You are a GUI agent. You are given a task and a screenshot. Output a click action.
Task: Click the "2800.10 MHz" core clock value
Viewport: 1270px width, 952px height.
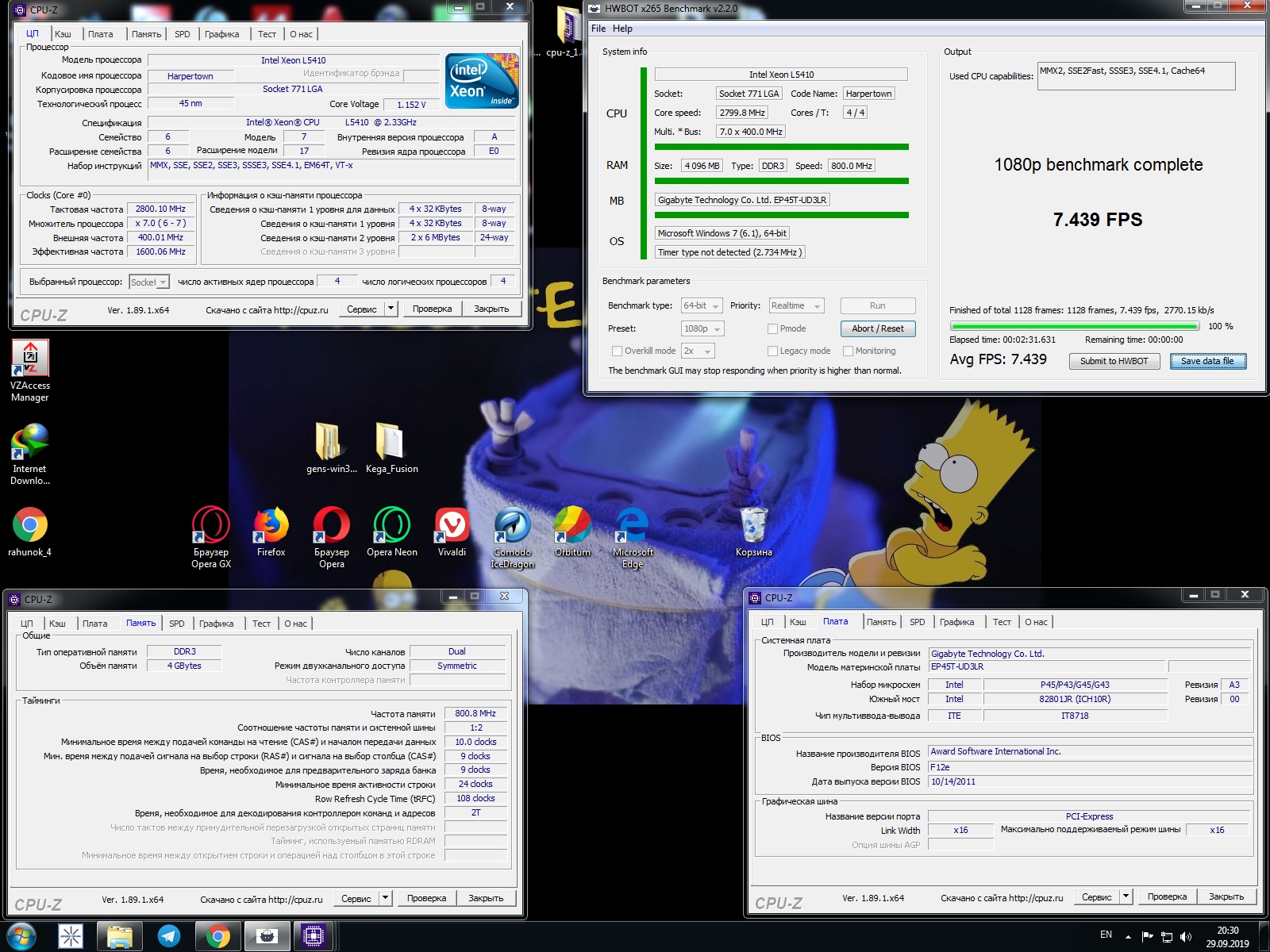(160, 209)
